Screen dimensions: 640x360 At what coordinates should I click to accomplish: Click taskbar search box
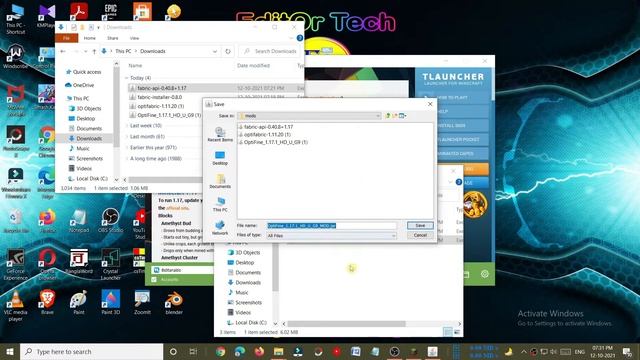pyautogui.click(x=91, y=351)
